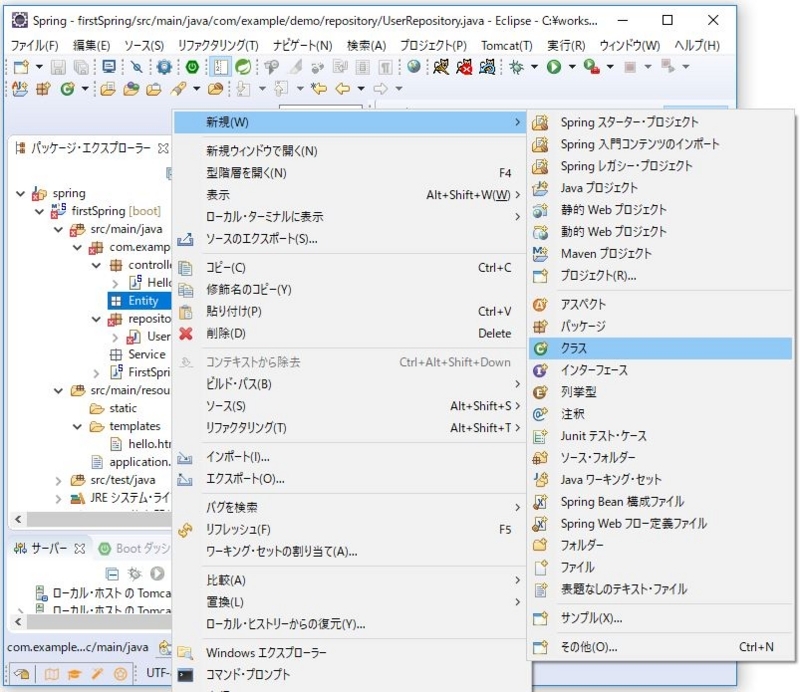Image resolution: width=800 pixels, height=692 pixels.
Task: Choose 型階層を開く(N)
Action: (349, 173)
